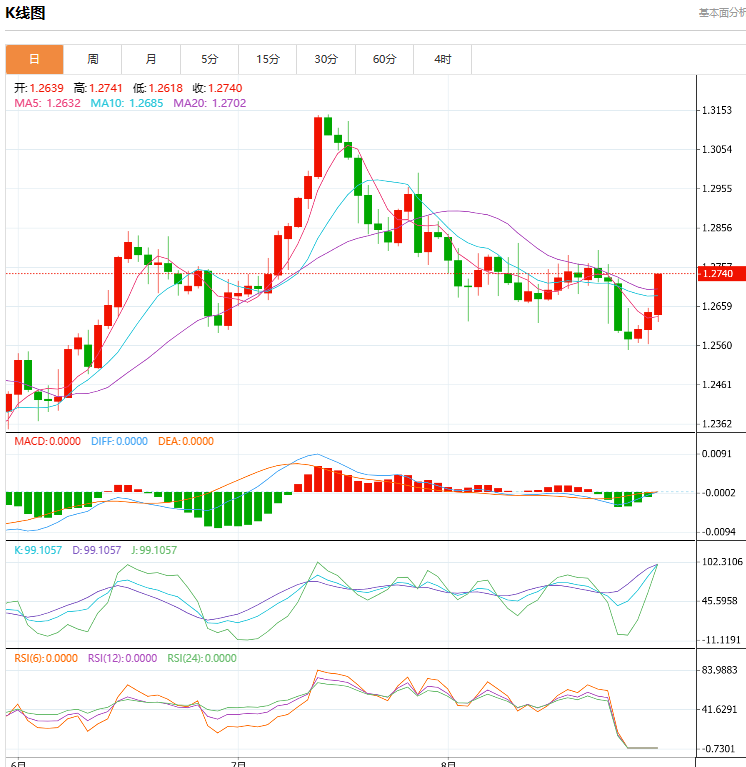Open the 基本面分析 link
Viewport: 746px width, 767px height.
722,13
